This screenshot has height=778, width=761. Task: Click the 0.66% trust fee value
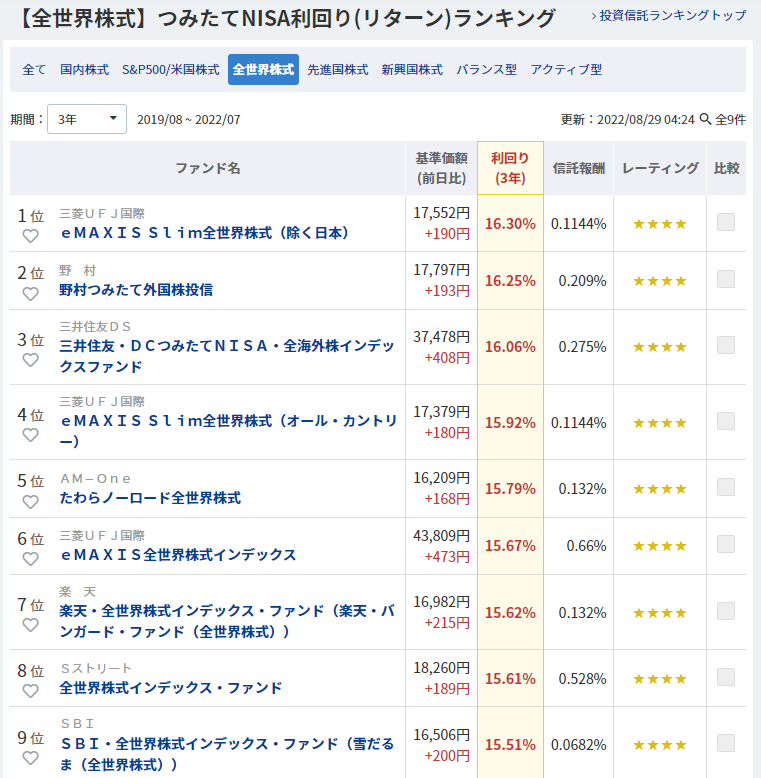click(586, 546)
